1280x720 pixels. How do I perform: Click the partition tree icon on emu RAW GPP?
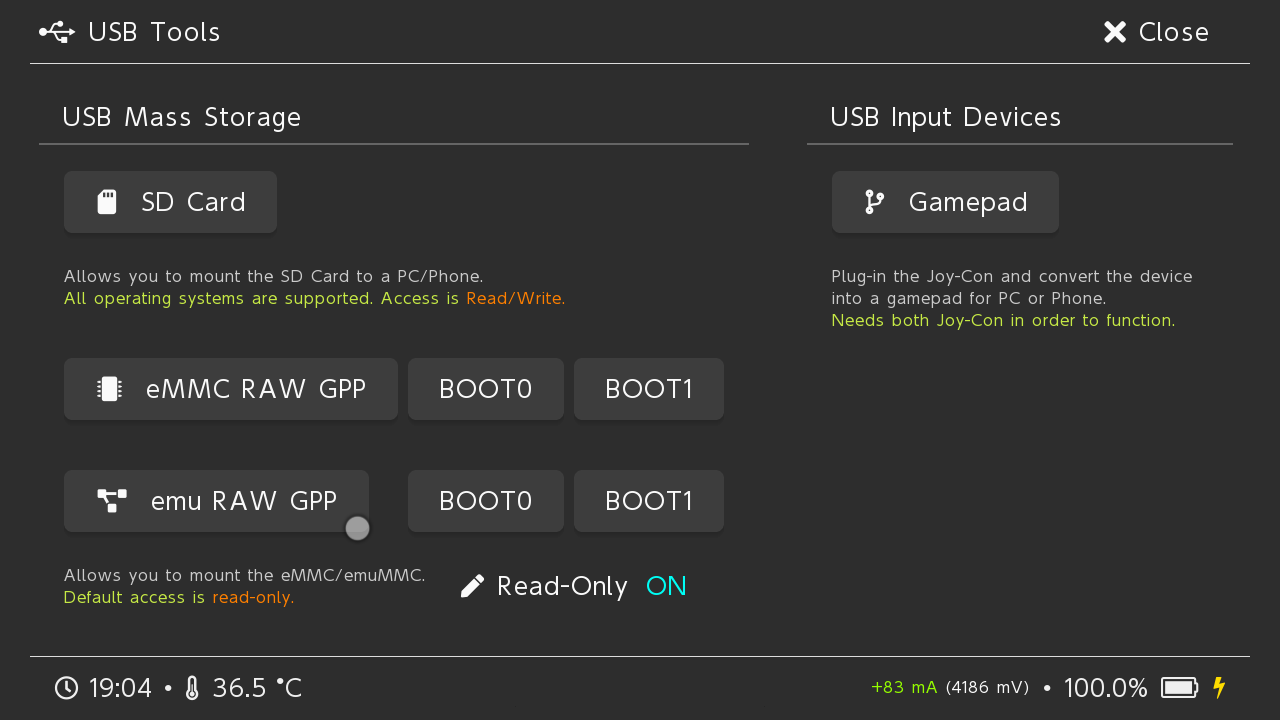click(x=112, y=501)
